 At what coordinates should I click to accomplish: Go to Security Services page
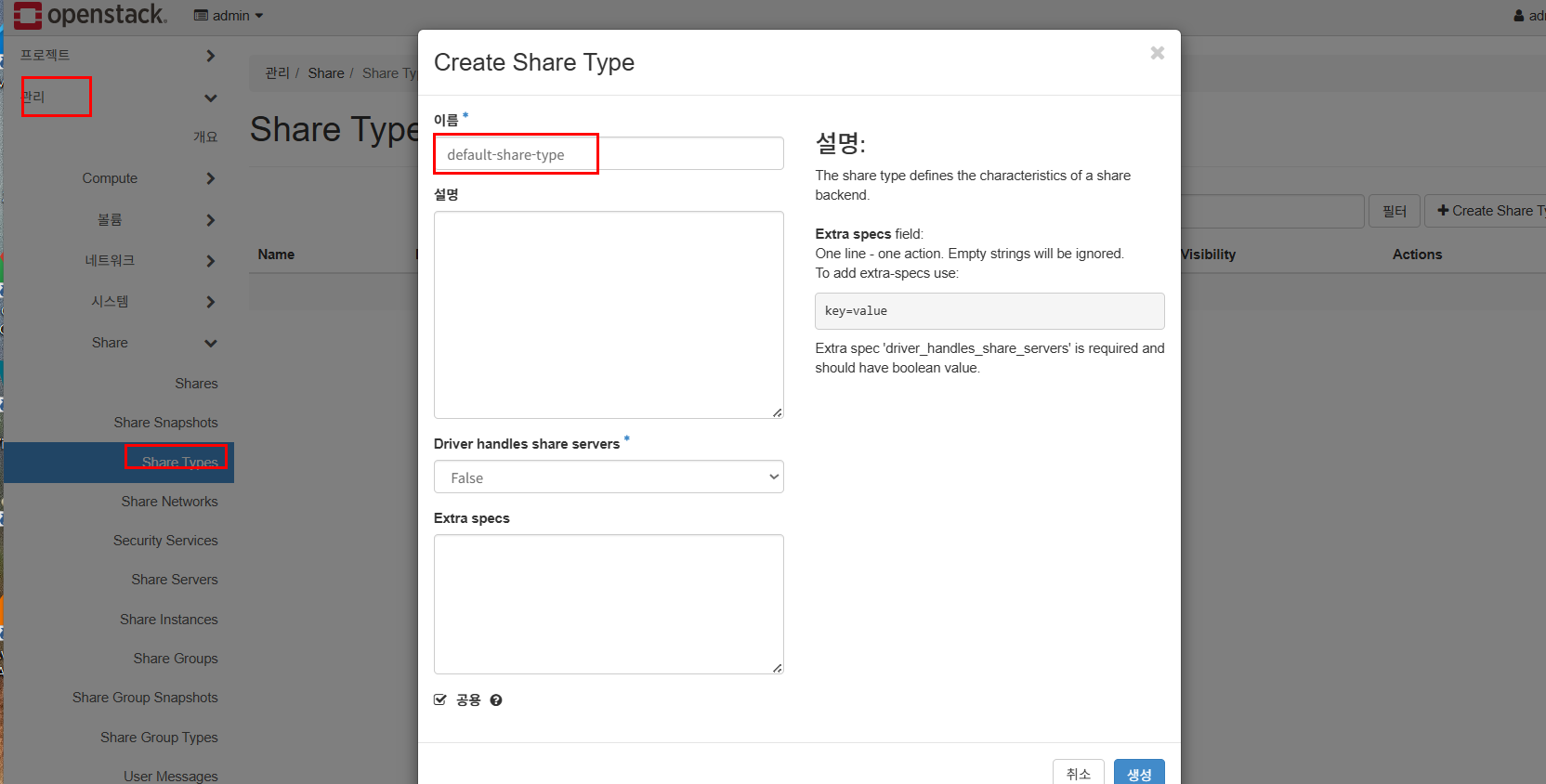coord(165,541)
